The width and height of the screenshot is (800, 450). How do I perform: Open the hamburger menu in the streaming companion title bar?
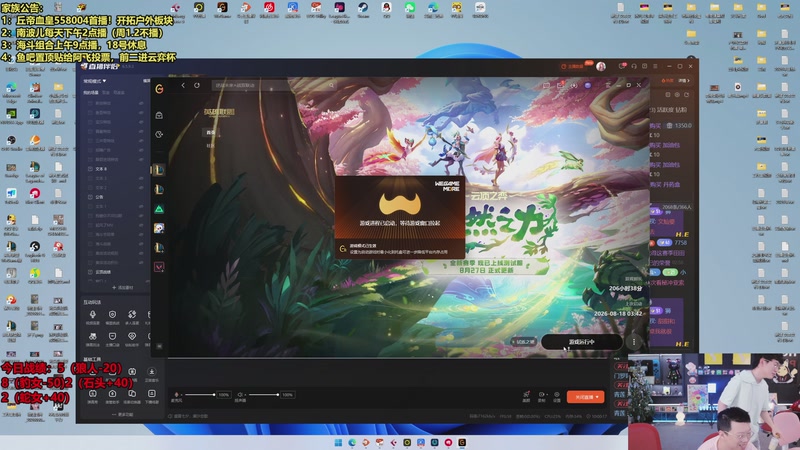655,66
